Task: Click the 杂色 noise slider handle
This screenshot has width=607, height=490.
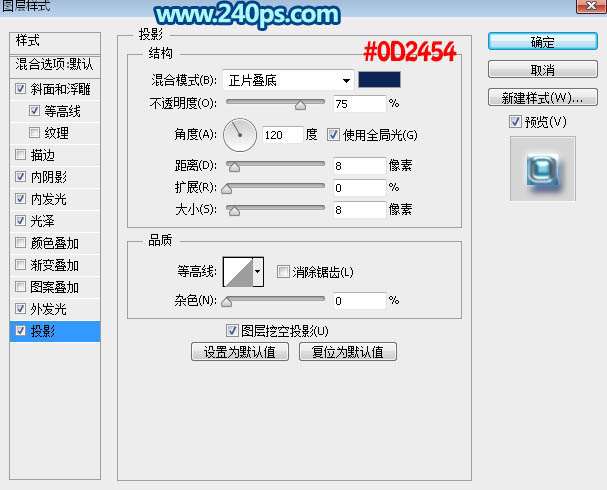Action: point(227,302)
